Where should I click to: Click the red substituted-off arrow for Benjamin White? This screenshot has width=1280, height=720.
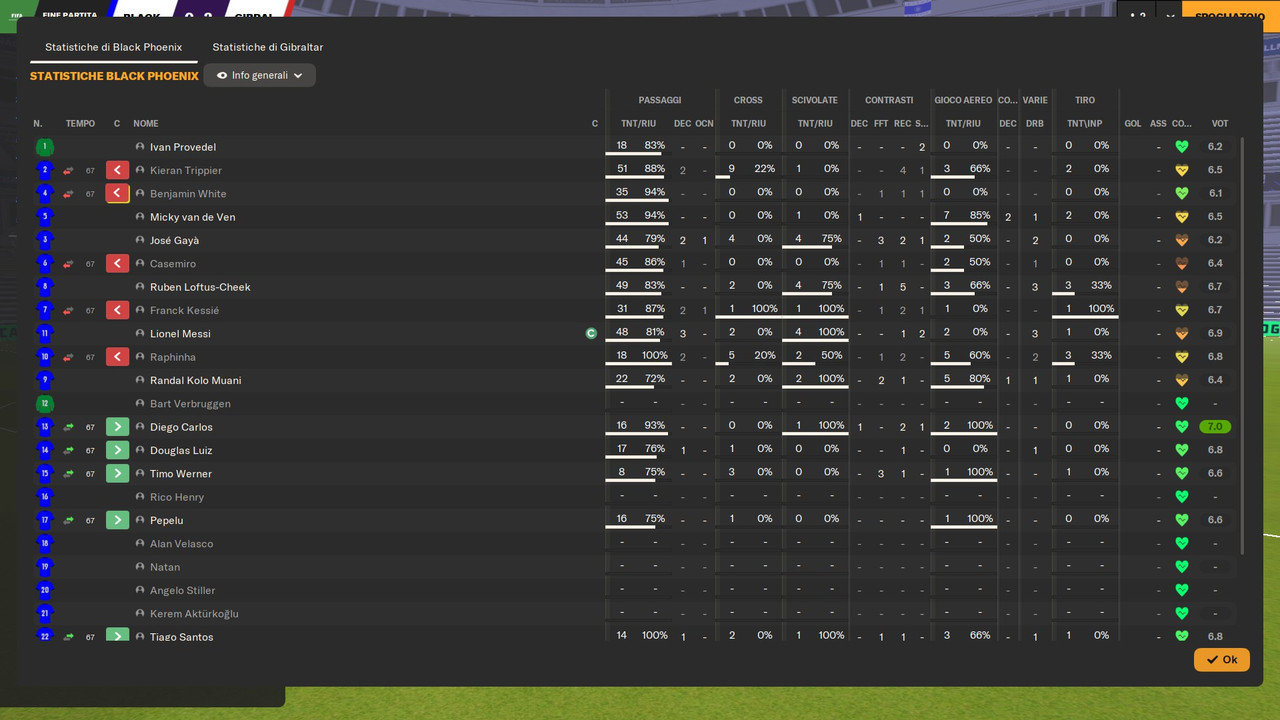tap(118, 194)
